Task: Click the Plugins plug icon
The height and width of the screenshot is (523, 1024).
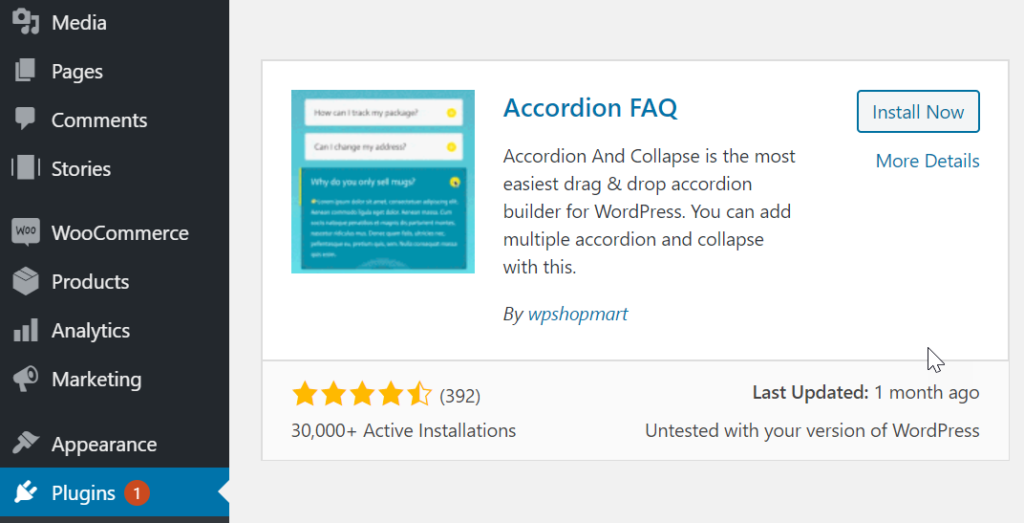Action: tap(26, 493)
